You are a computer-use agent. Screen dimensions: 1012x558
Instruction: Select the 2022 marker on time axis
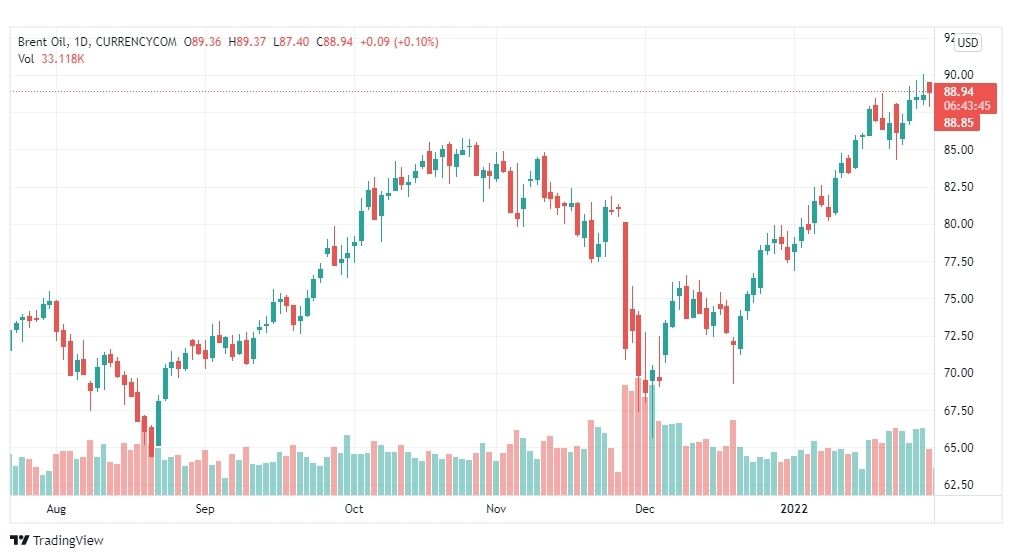(794, 509)
